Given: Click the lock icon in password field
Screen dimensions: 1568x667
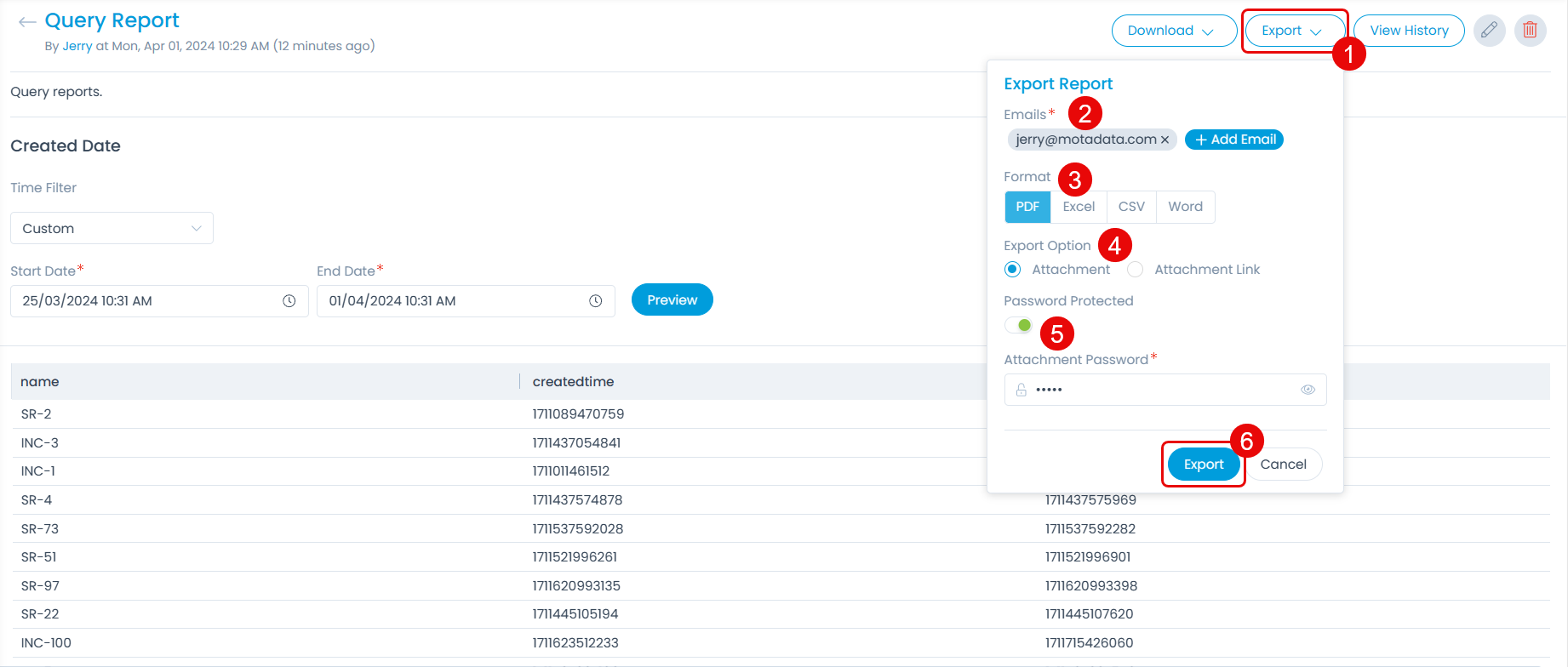Looking at the screenshot, I should click(x=1021, y=390).
